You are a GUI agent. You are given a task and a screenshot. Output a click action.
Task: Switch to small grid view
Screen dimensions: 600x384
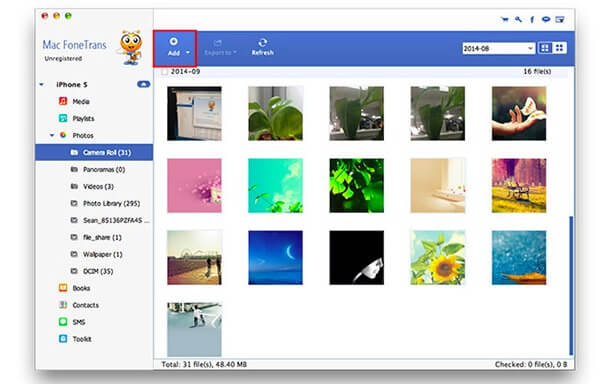[x=559, y=48]
